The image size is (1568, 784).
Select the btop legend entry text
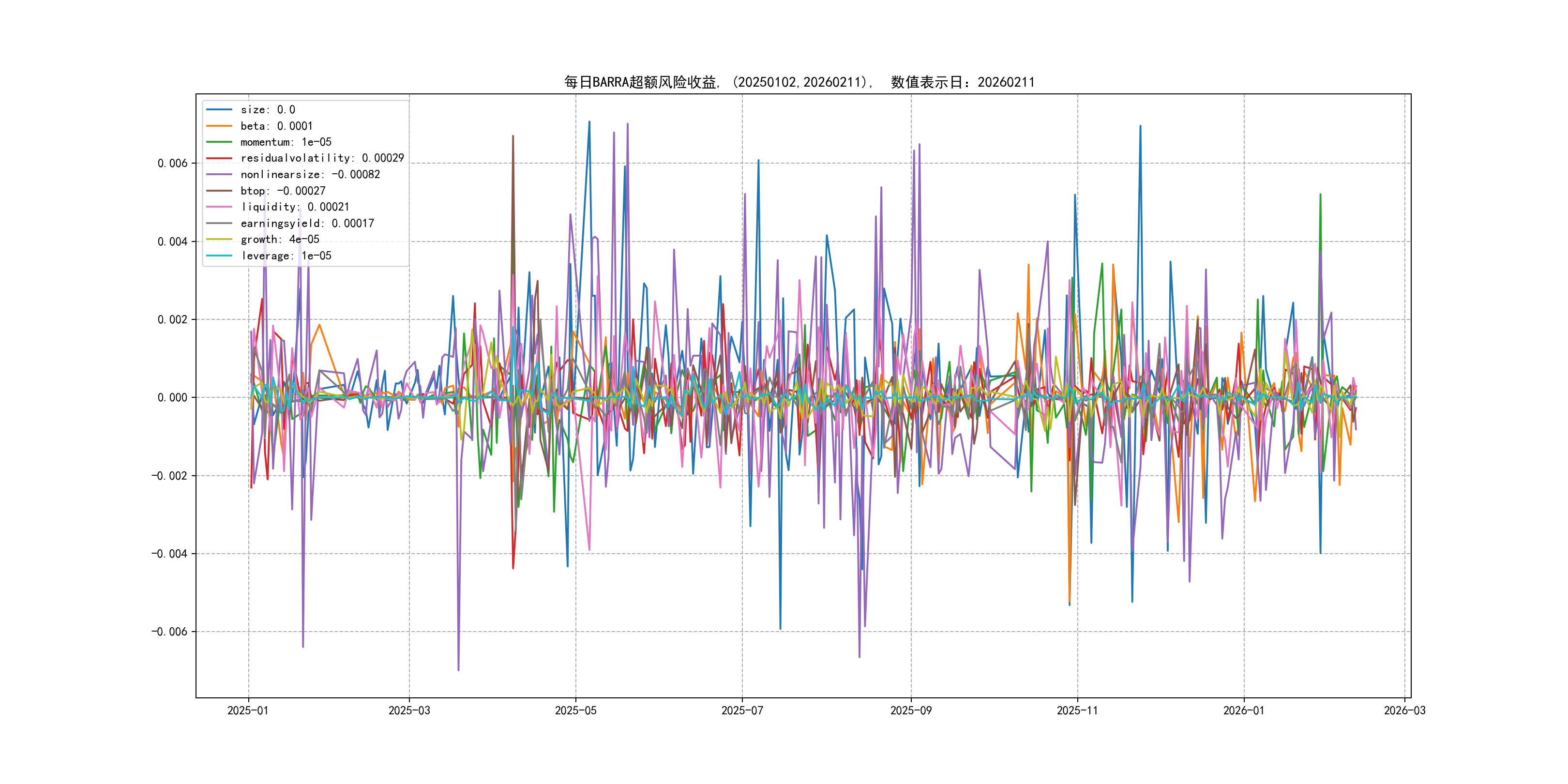pyautogui.click(x=283, y=191)
